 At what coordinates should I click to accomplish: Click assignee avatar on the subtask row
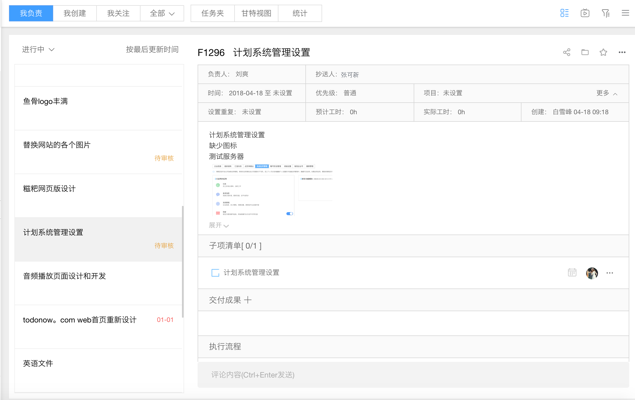(x=592, y=272)
